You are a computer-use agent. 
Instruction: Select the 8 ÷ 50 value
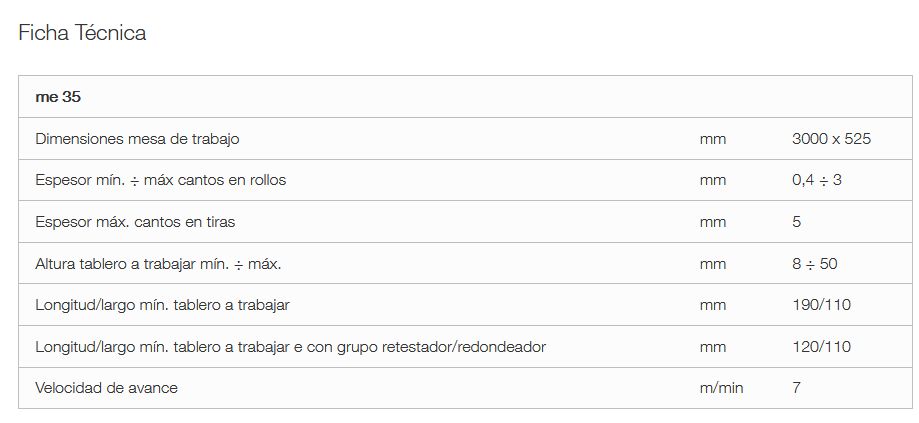[814, 263]
